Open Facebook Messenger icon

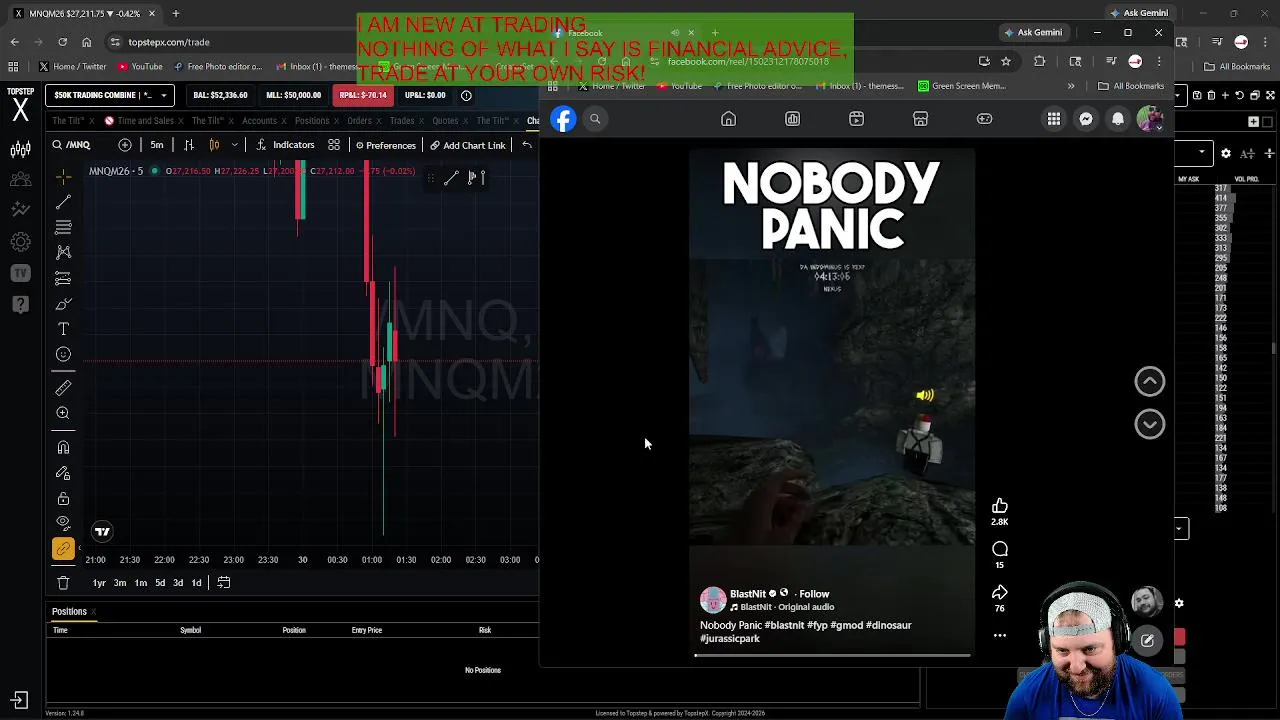(1086, 119)
